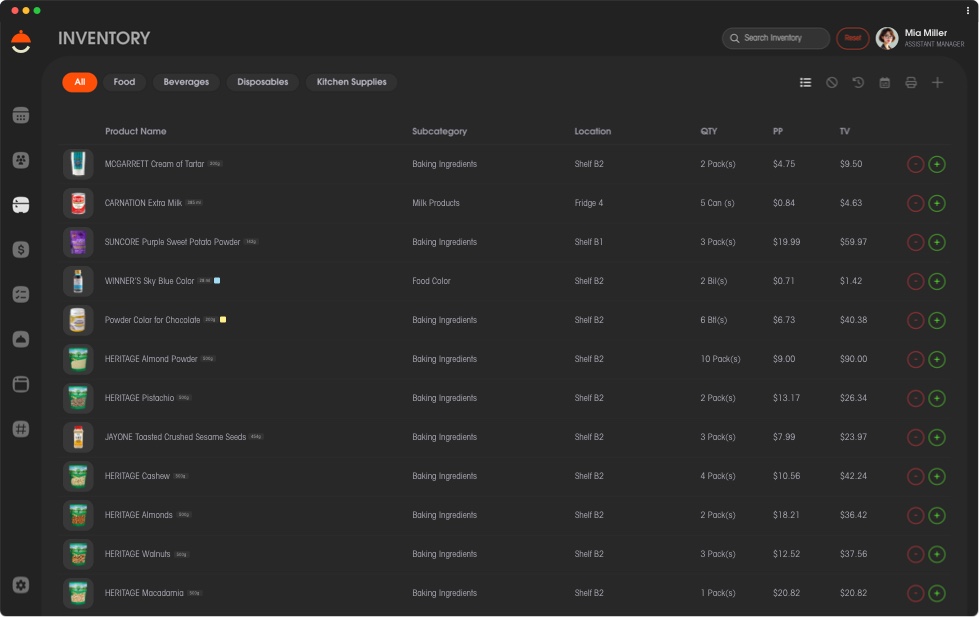Select the Beverages category tab
The height and width of the screenshot is (617, 979).
click(186, 82)
